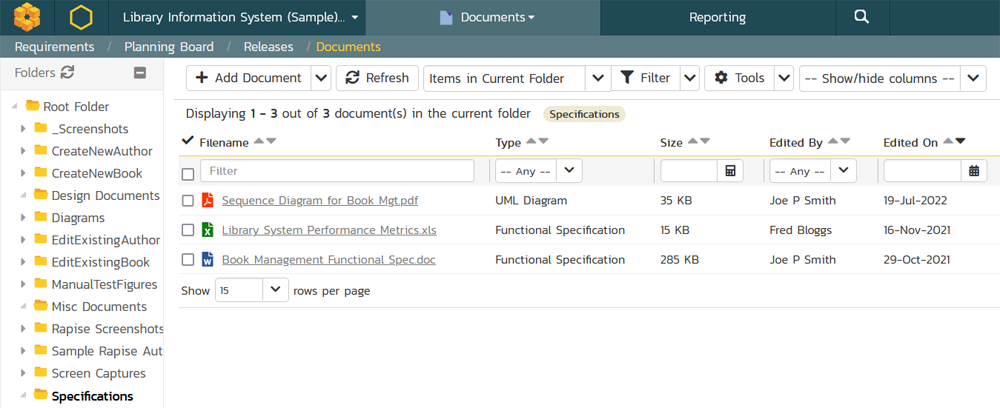Check the Library System Performance Metrics.xls checkbox
The width and height of the screenshot is (1000, 408).
click(x=188, y=230)
